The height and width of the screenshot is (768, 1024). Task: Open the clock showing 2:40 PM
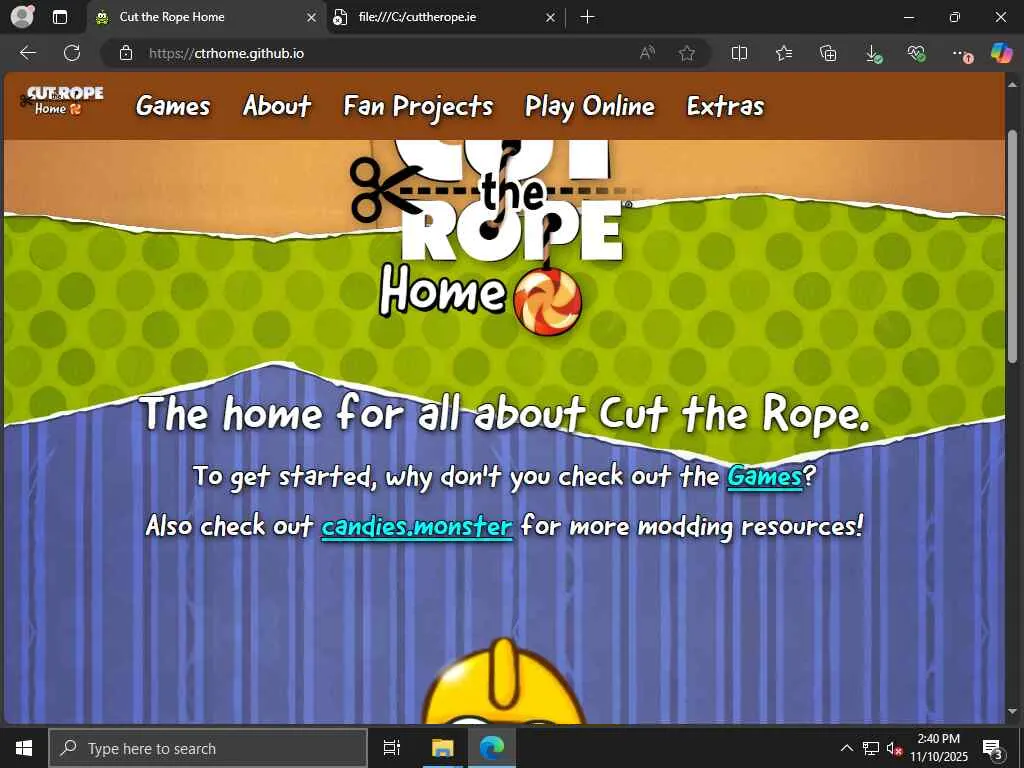tap(938, 748)
